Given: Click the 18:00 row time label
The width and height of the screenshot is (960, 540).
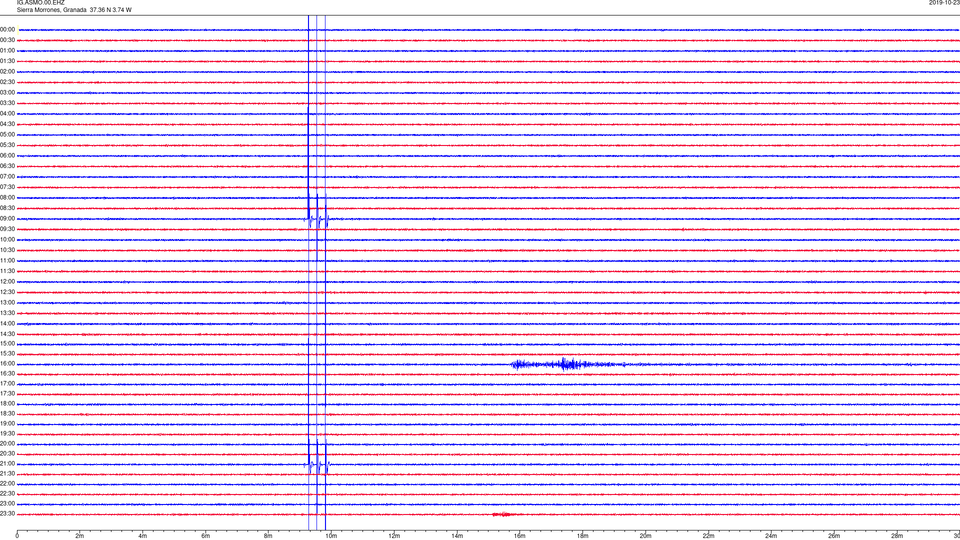Looking at the screenshot, I should (x=7, y=403).
